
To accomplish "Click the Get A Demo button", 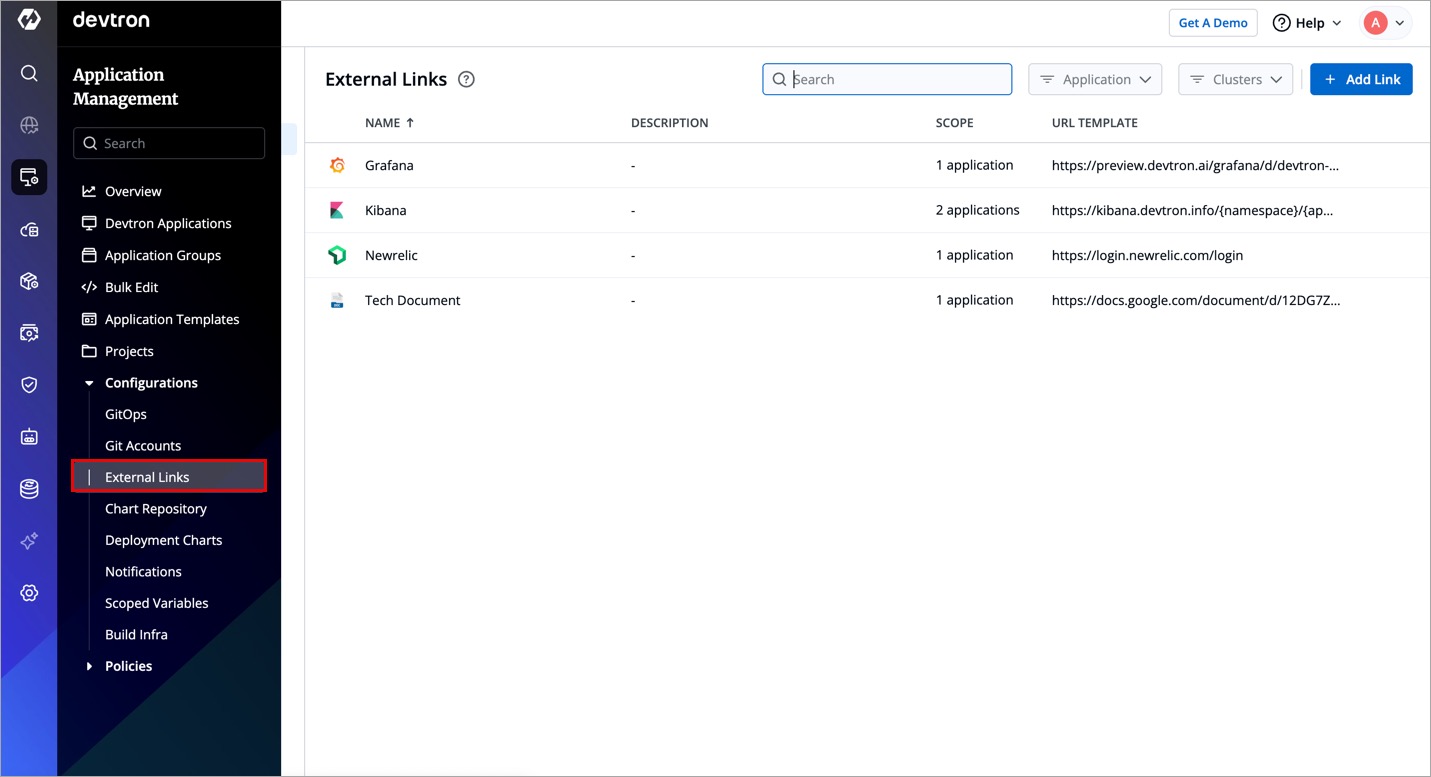I will click(x=1212, y=23).
